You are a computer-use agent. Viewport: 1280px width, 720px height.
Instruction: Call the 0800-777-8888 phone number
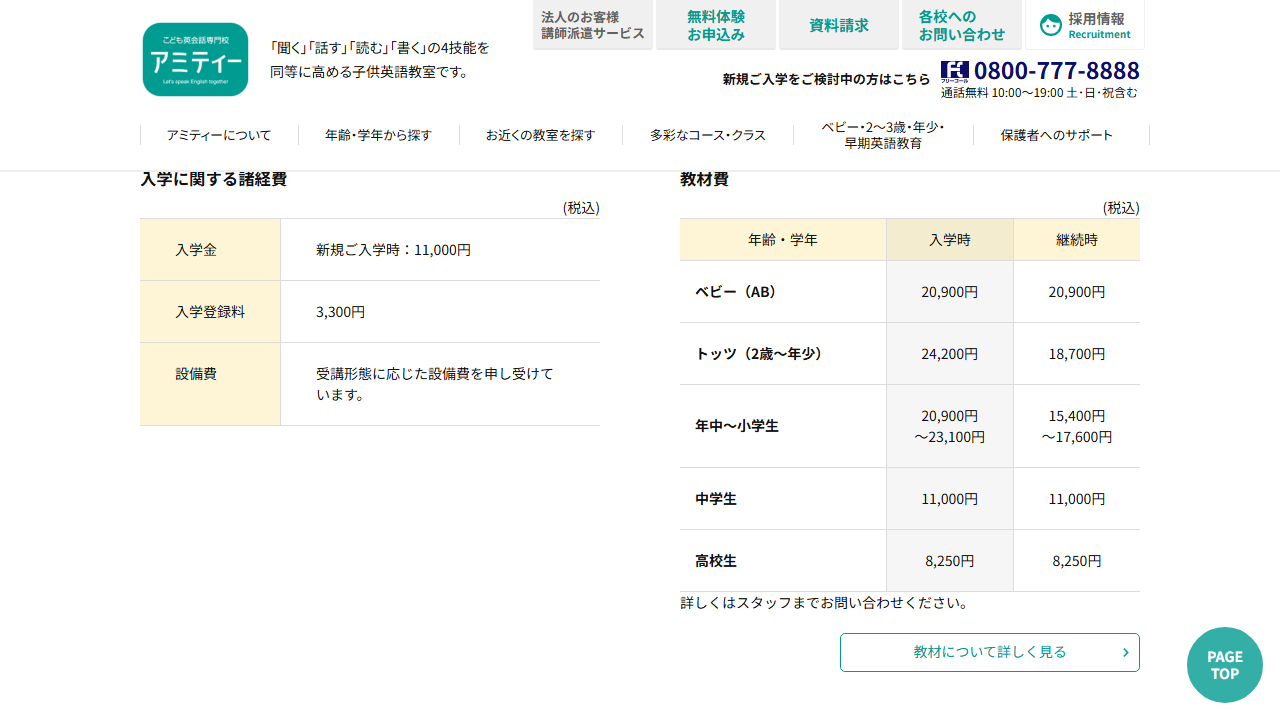click(x=1057, y=71)
